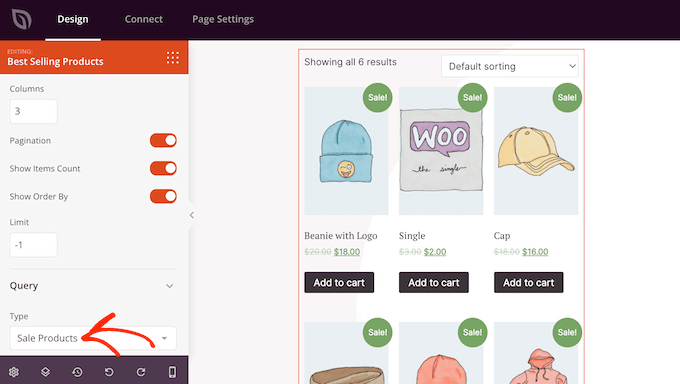Image resolution: width=680 pixels, height=384 pixels.
Task: Open the Type Sale Products dropdown
Action: coord(93,338)
